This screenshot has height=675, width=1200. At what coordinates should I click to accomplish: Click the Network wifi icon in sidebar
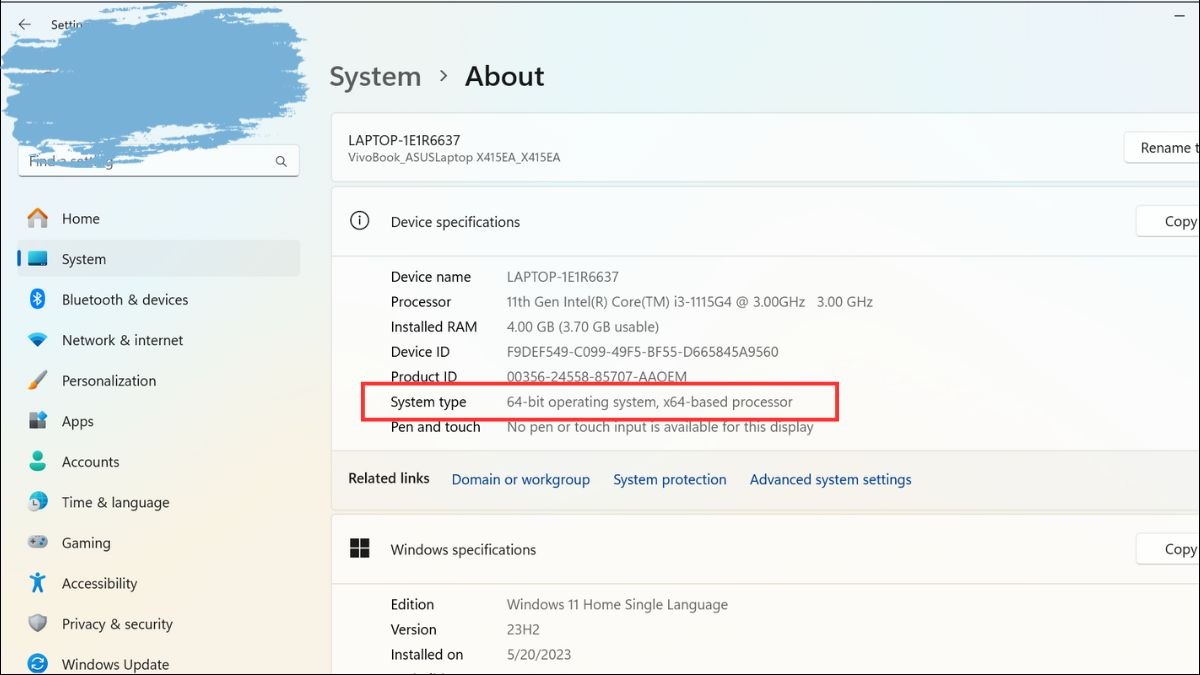point(38,340)
